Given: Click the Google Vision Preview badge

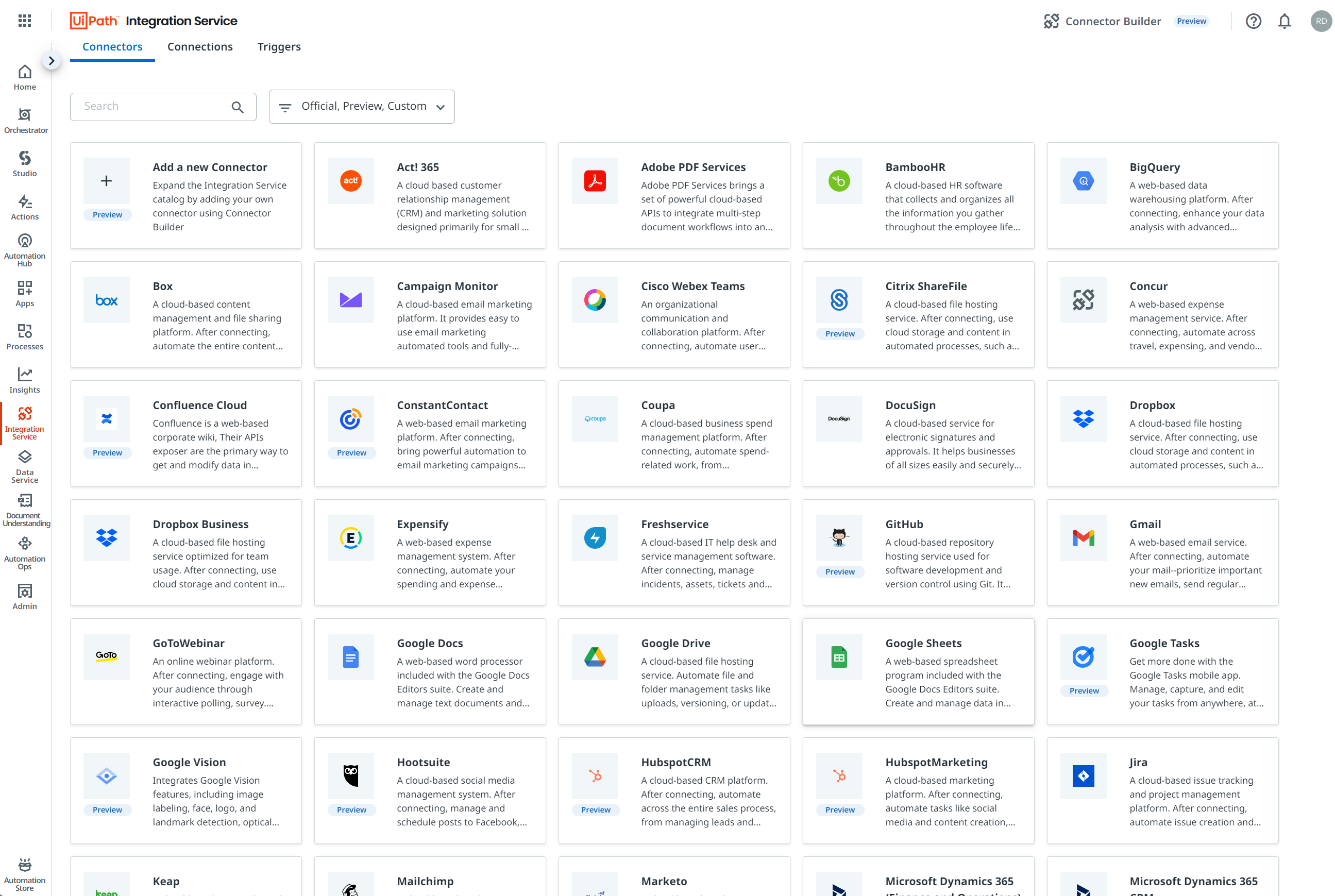Looking at the screenshot, I should click(x=108, y=810).
